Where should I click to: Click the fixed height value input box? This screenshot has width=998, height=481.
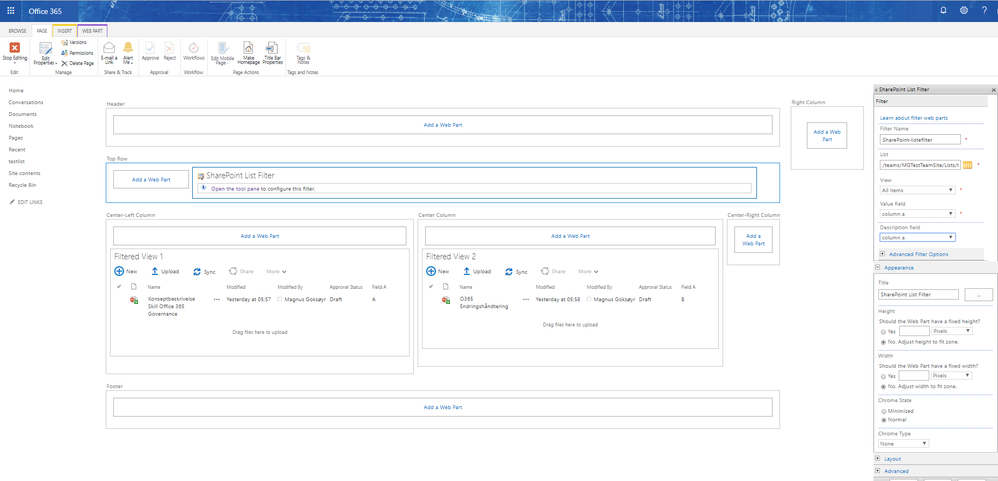click(914, 331)
